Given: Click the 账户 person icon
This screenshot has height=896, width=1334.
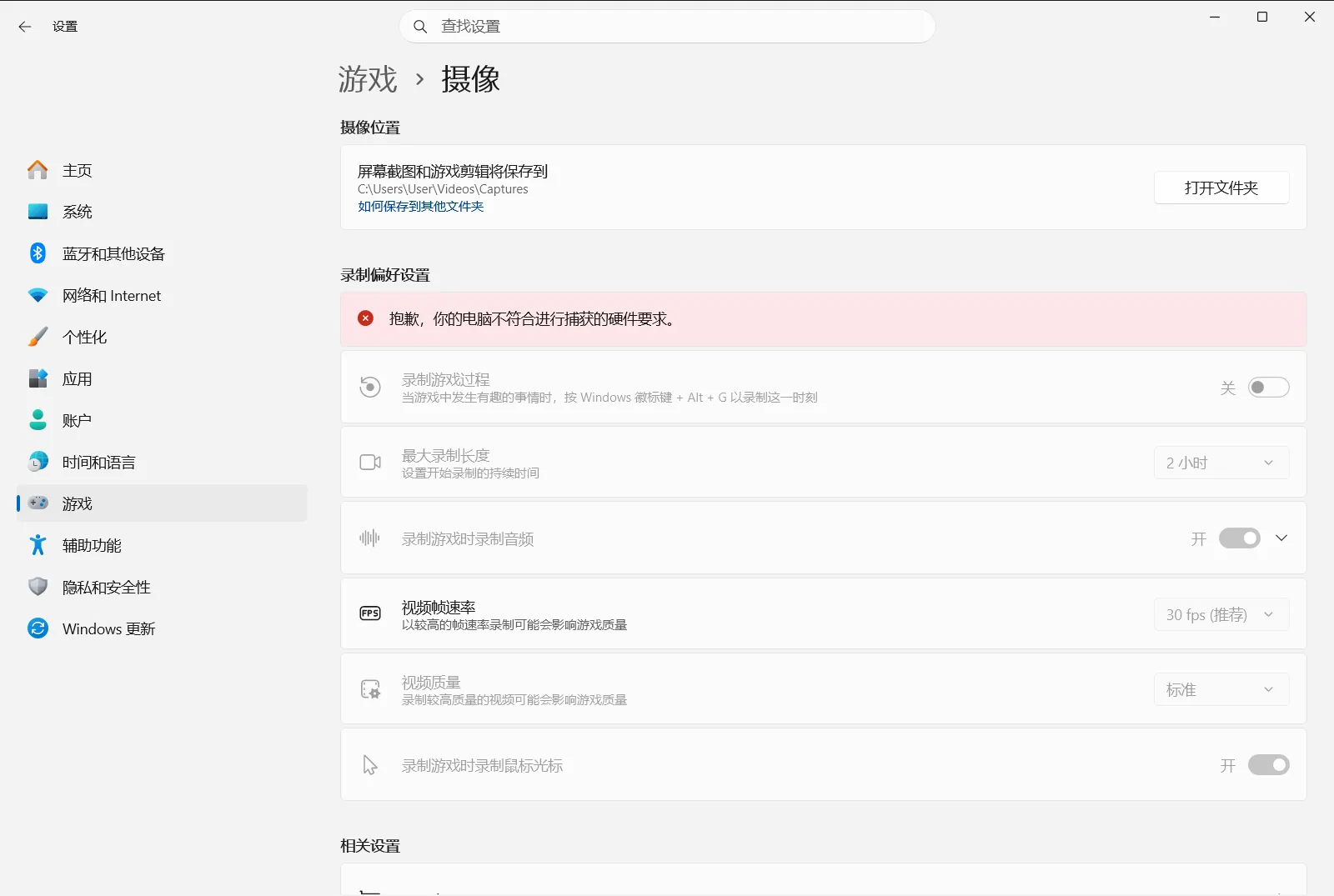Looking at the screenshot, I should point(38,420).
